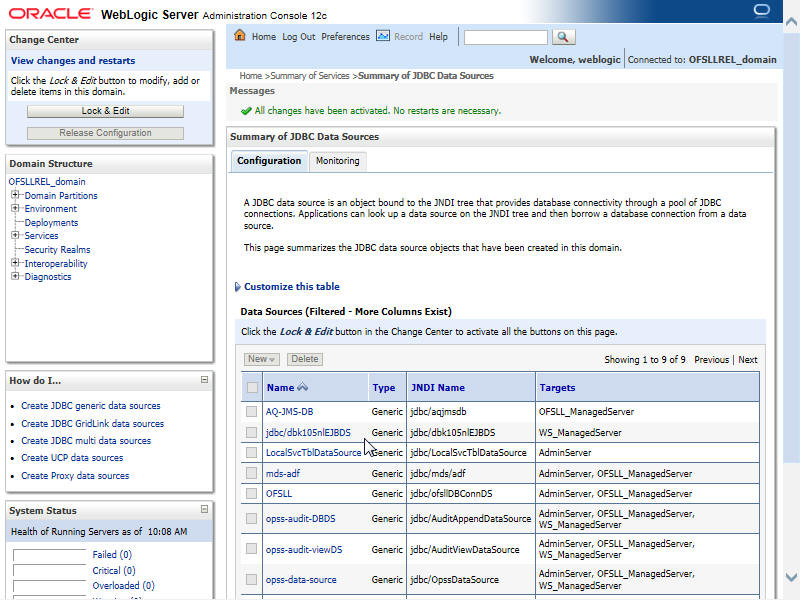Collapse the How do I panel
Image resolution: width=800 pixels, height=600 pixels.
click(x=204, y=380)
